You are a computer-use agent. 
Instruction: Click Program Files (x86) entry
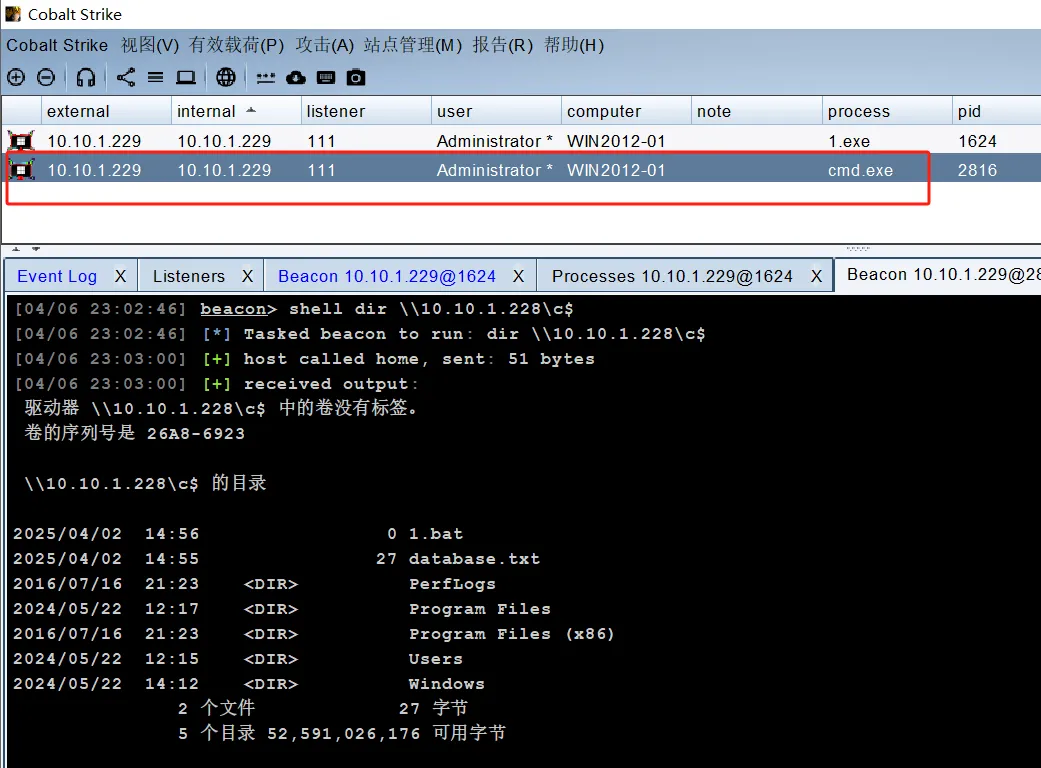(x=511, y=634)
